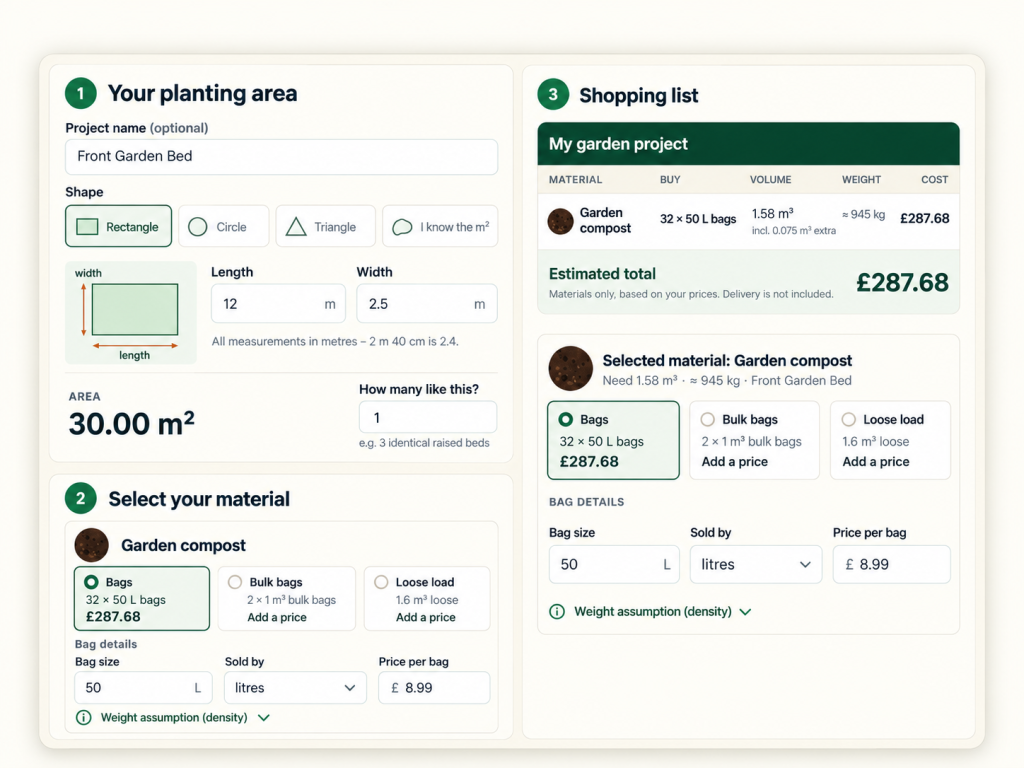1024x768 pixels.
Task: Click the Width field showing 2.5
Action: 426,304
